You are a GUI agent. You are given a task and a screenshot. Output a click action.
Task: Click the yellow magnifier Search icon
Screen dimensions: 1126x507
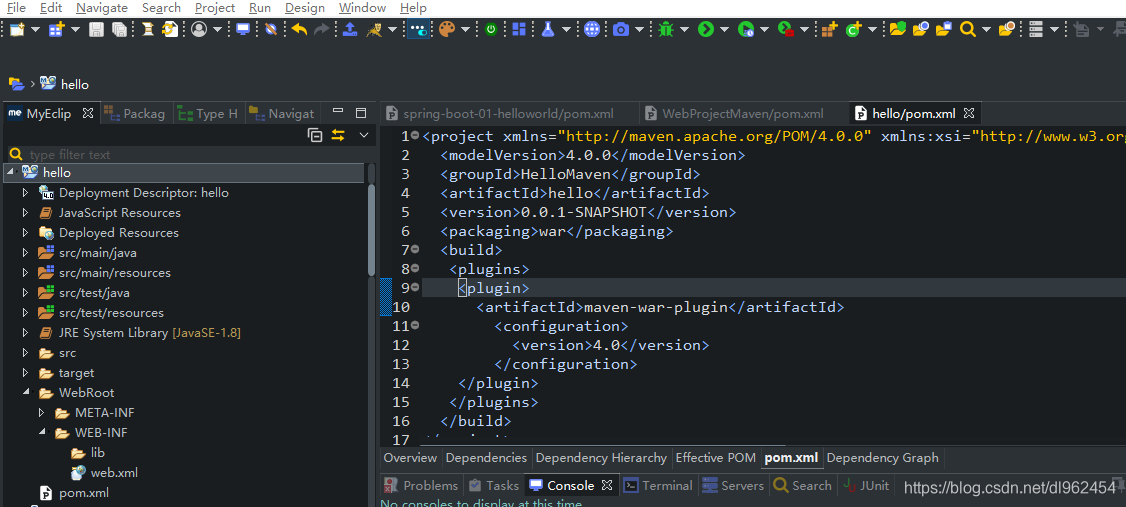[967, 29]
